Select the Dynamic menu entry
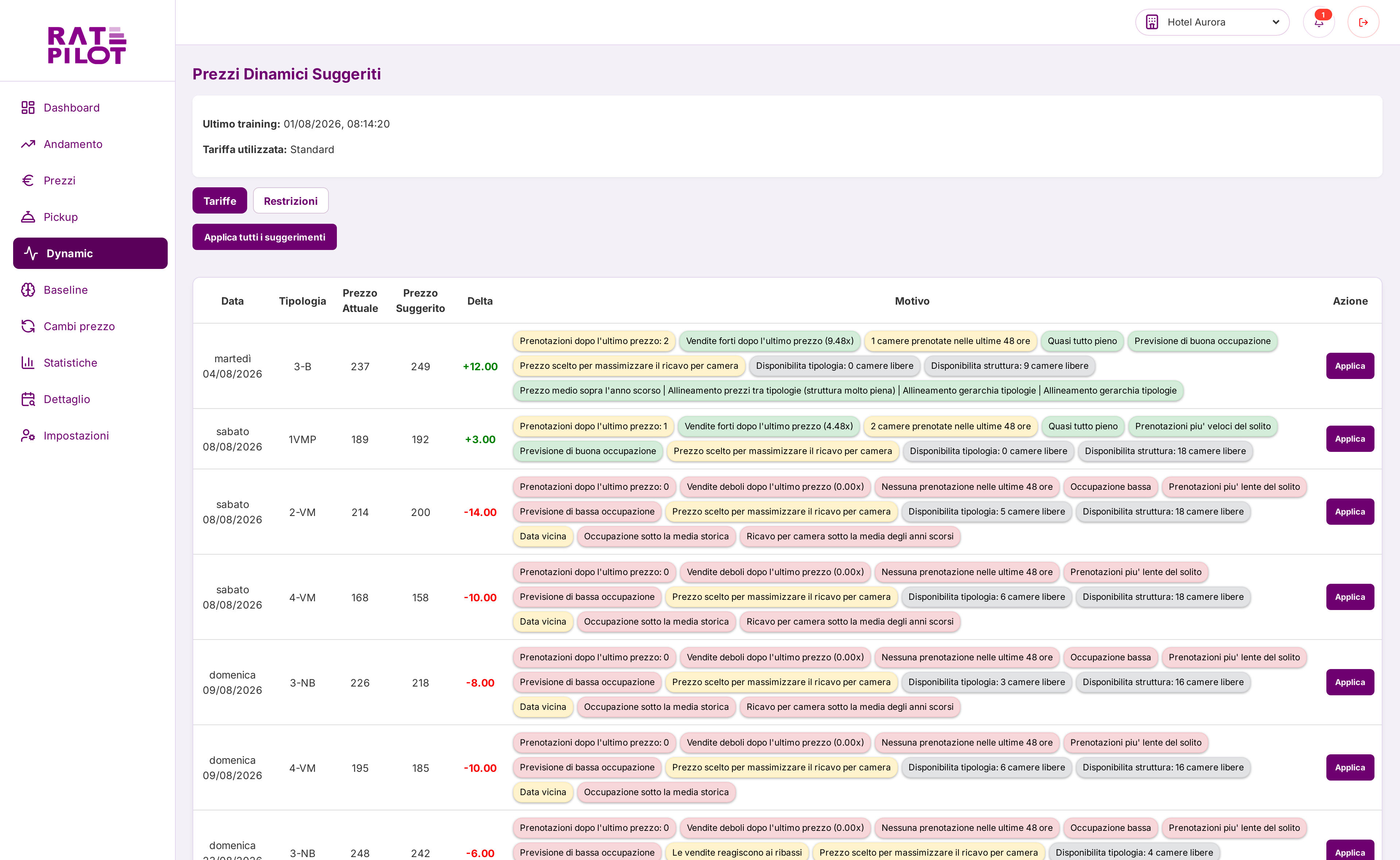This screenshot has height=860, width=1400. point(90,253)
